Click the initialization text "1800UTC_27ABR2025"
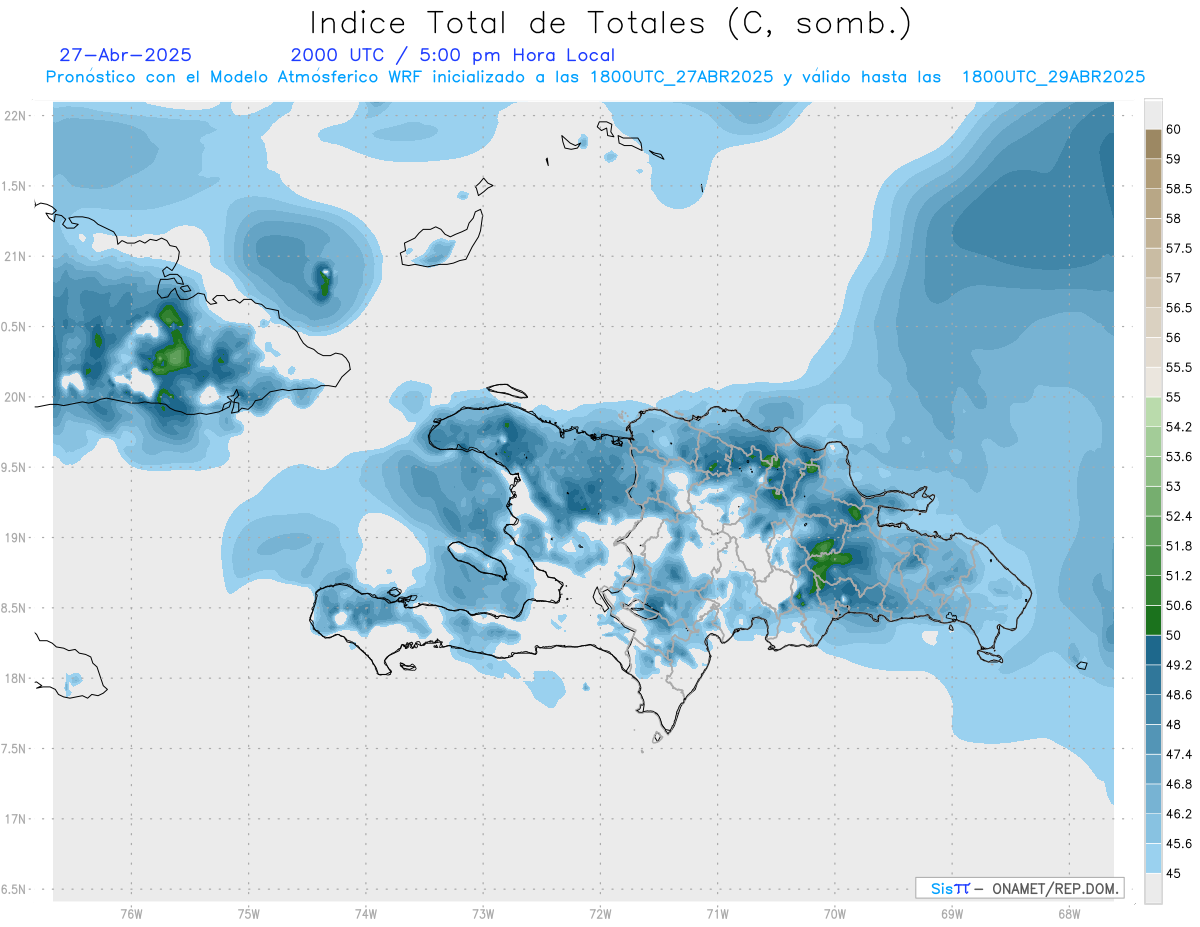The height and width of the screenshot is (927, 1200). pyautogui.click(x=682, y=77)
